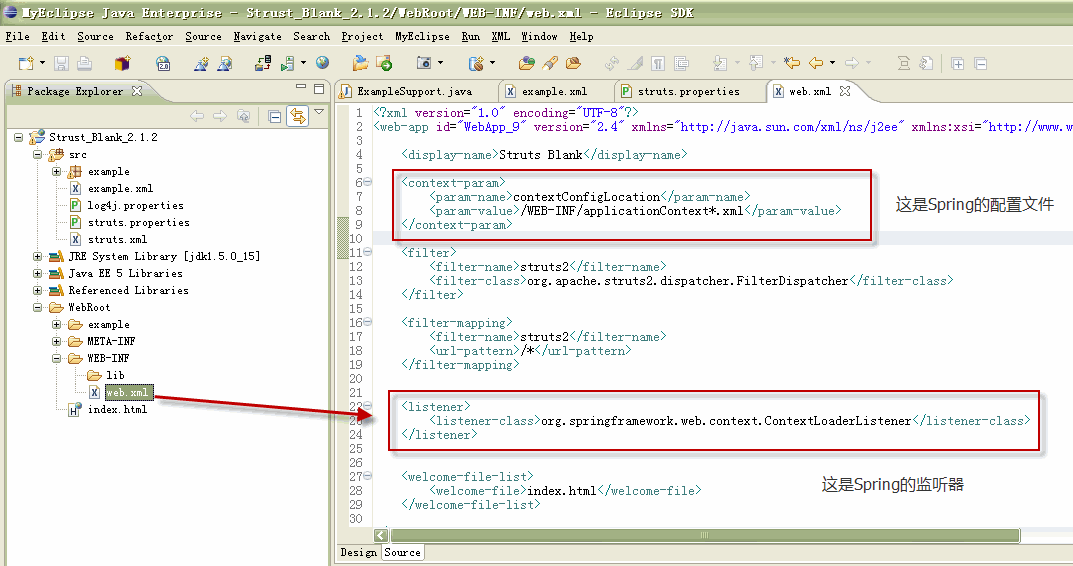Open the MyEclipse menu
Screen dimensions: 1073x566
click(x=422, y=36)
